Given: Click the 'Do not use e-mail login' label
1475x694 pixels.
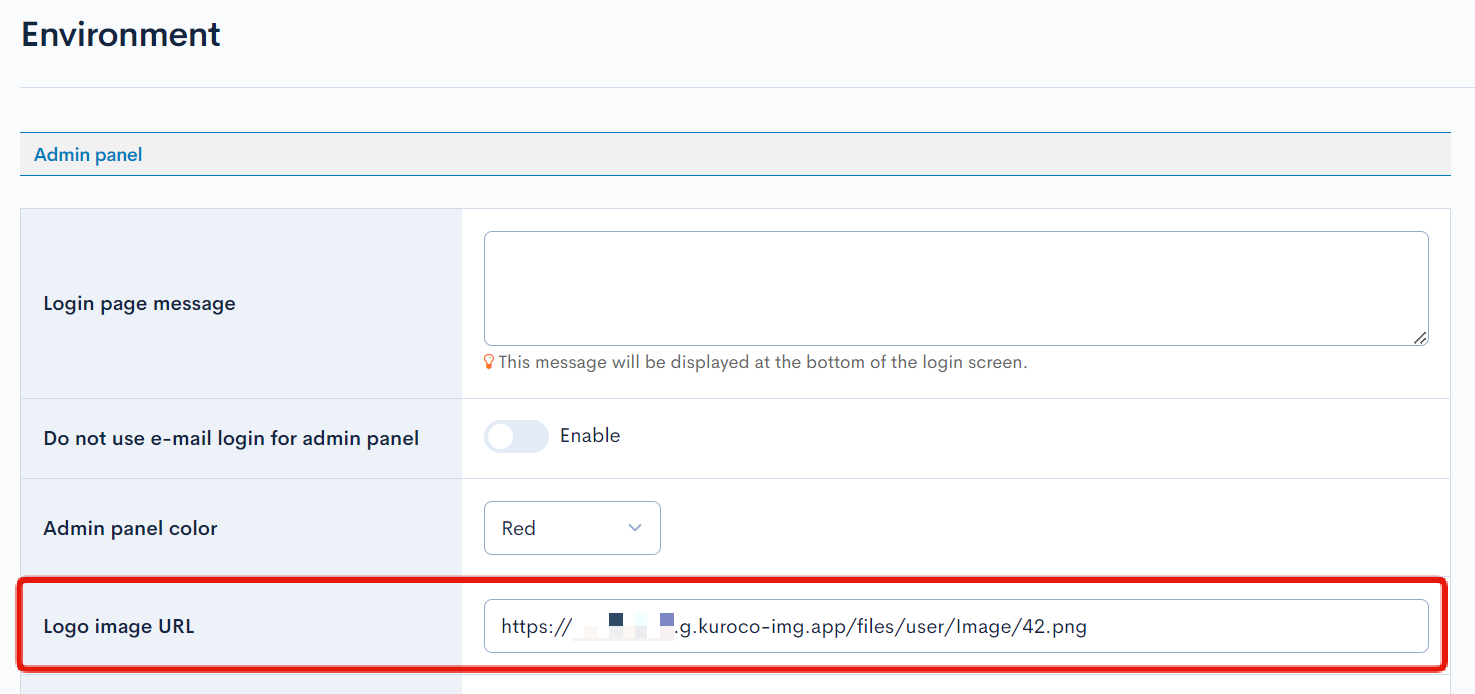Looking at the screenshot, I should (x=231, y=438).
